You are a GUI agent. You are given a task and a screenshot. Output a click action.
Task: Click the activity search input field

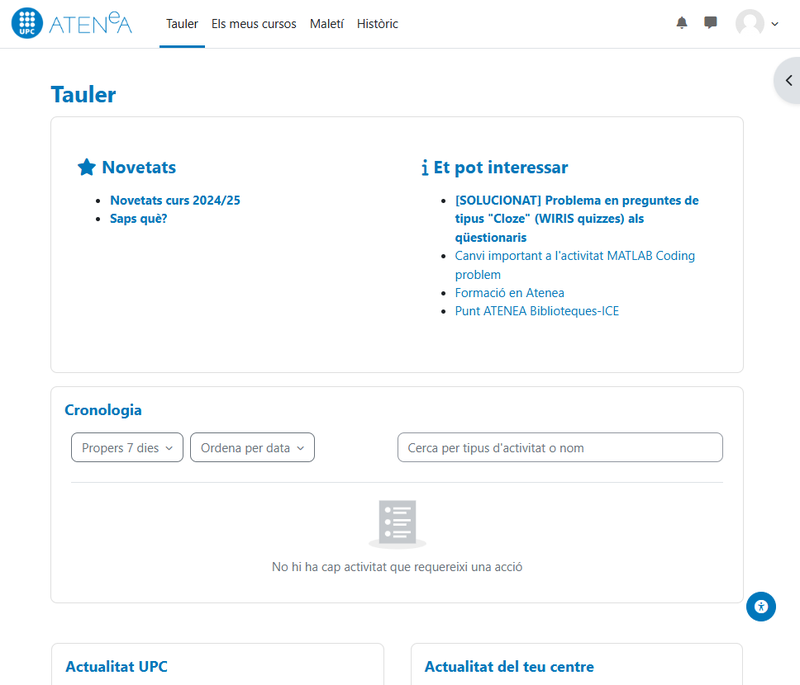(559, 448)
